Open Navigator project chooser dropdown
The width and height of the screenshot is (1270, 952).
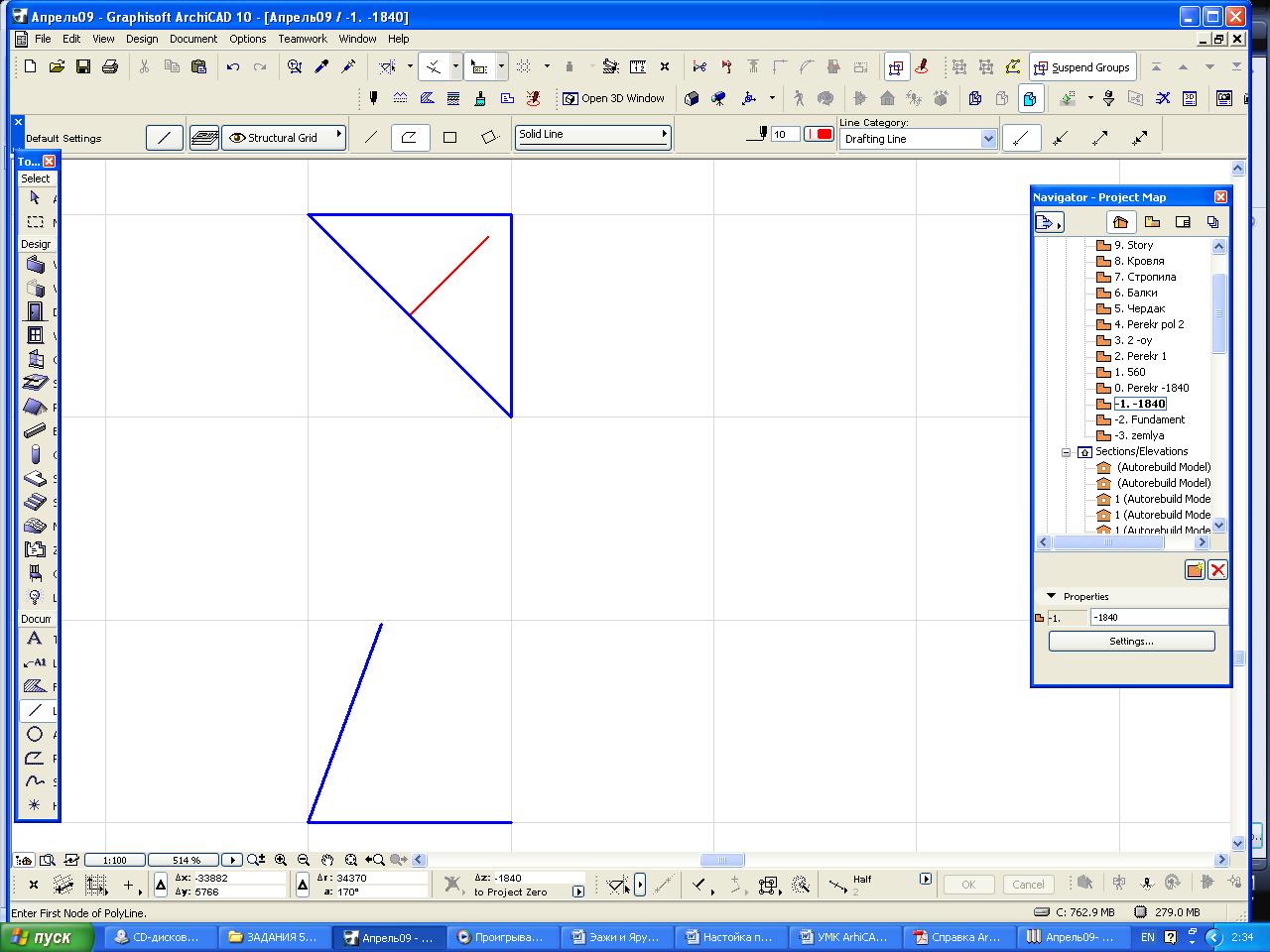coord(1049,222)
